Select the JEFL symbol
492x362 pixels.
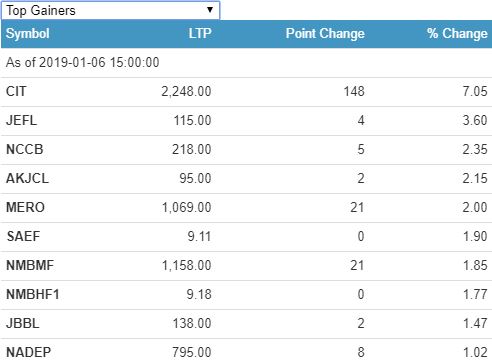(x=21, y=120)
